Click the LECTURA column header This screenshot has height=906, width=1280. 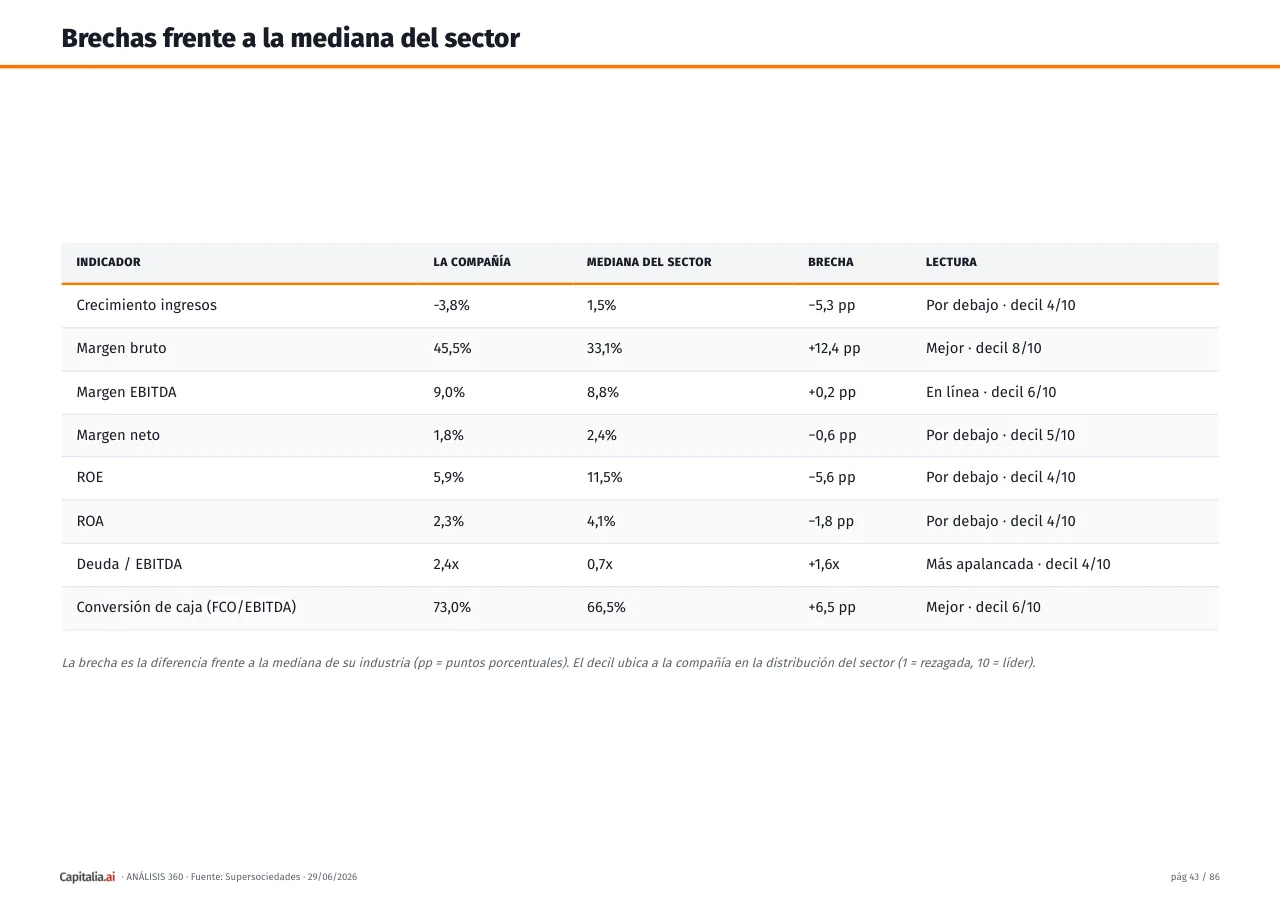pyautogui.click(x=951, y=262)
